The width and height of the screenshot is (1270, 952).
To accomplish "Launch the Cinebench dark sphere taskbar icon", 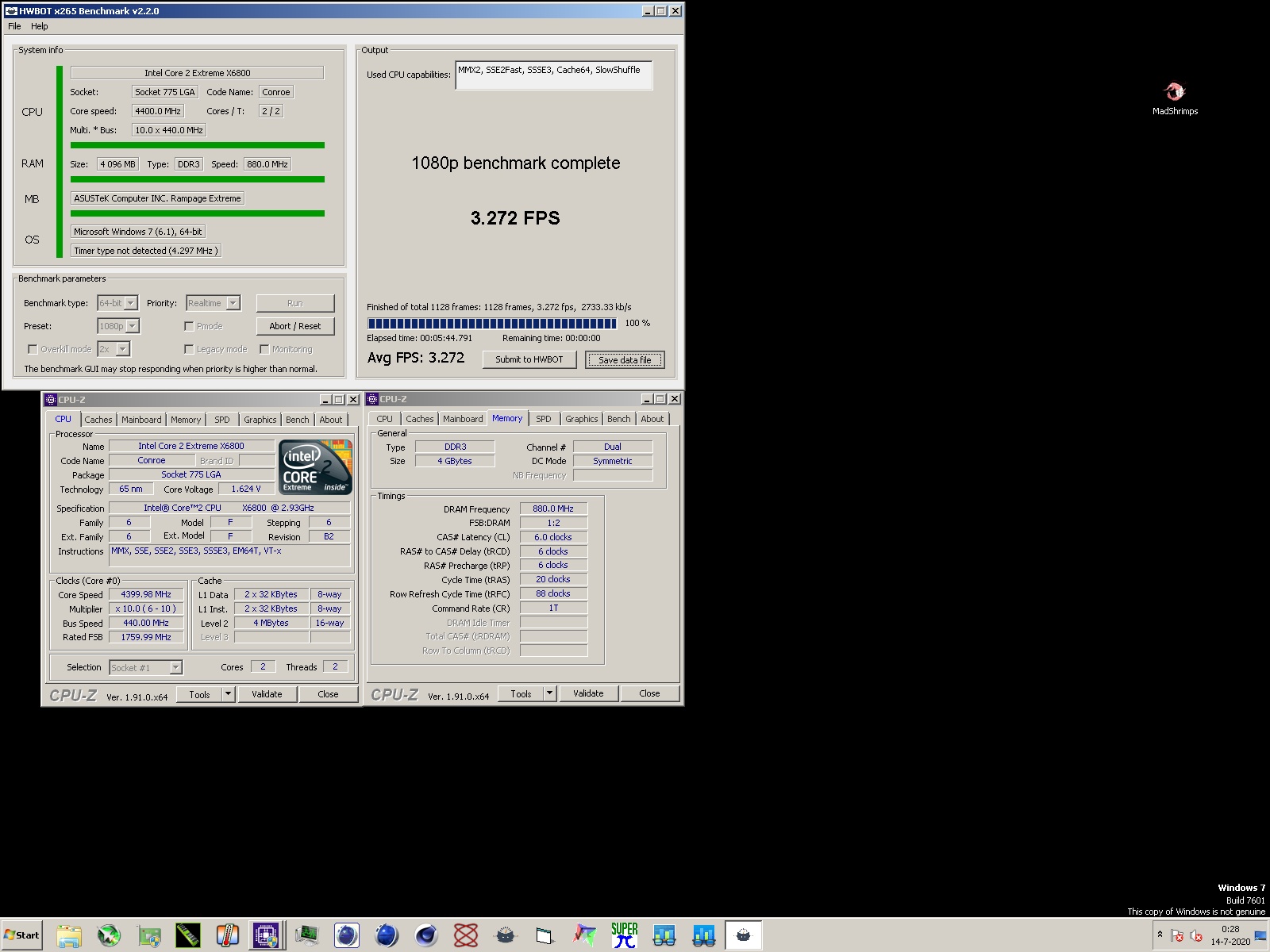I will pyautogui.click(x=426, y=935).
